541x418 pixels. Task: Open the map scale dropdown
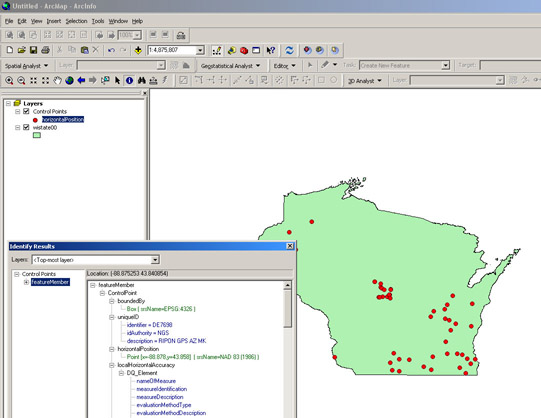coord(200,50)
